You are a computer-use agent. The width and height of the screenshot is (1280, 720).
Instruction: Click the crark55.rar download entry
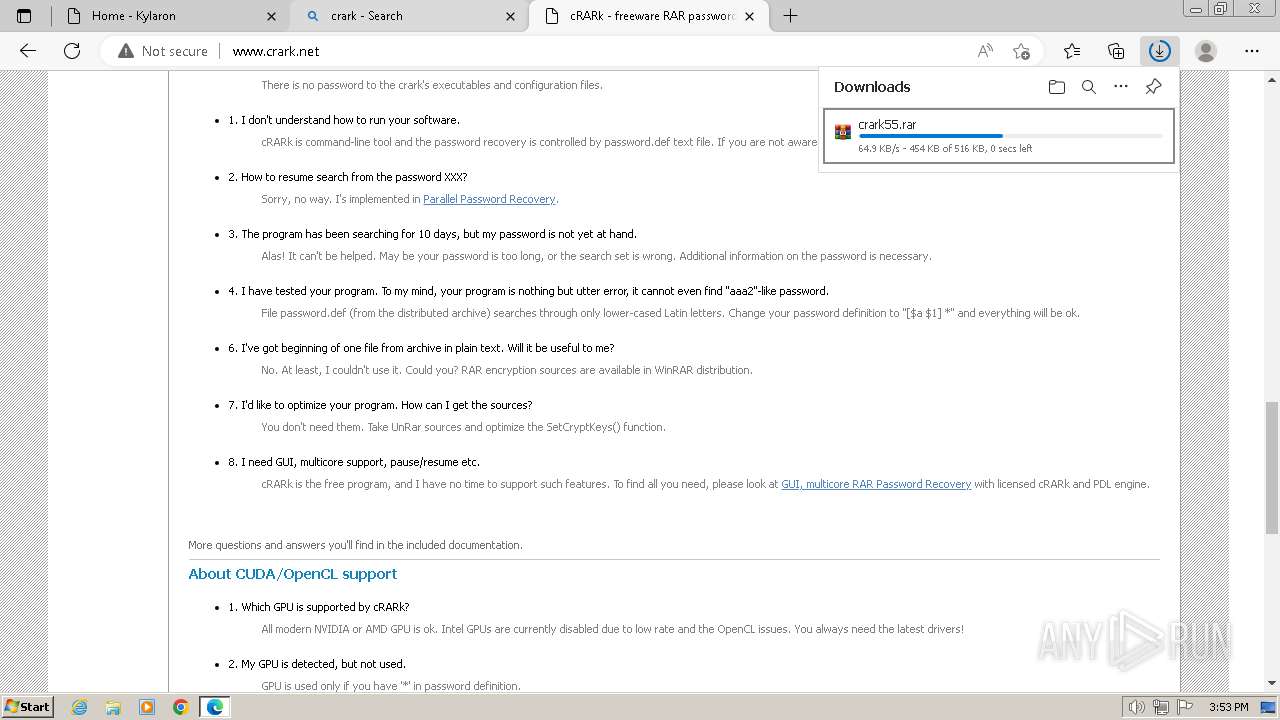coord(998,136)
